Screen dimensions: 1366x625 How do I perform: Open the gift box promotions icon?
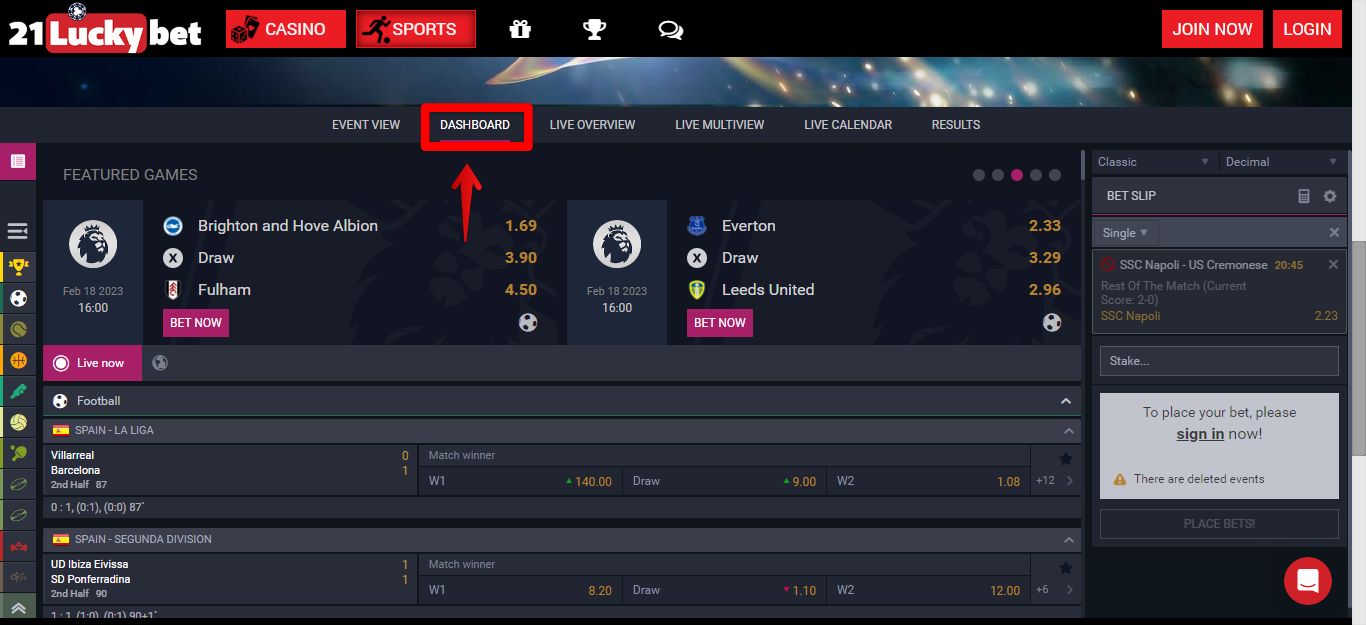coord(520,29)
